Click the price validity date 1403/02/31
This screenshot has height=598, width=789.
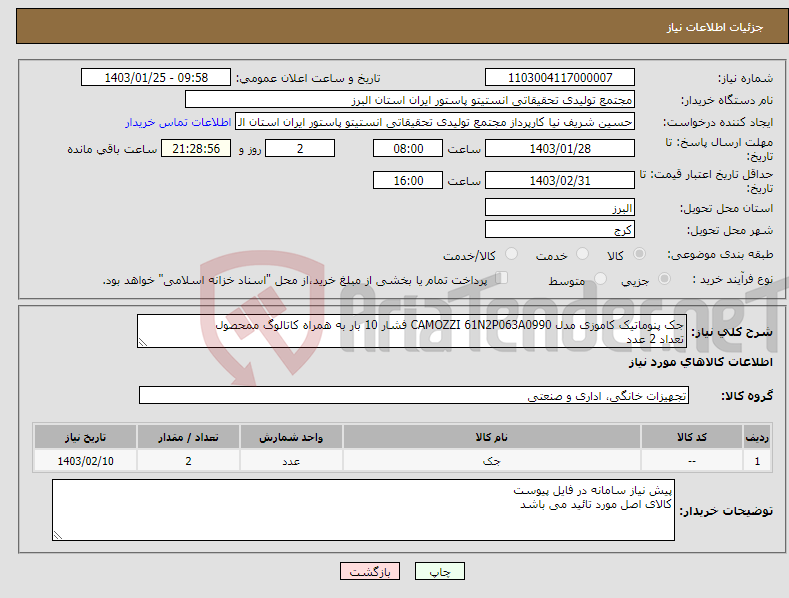click(x=560, y=180)
